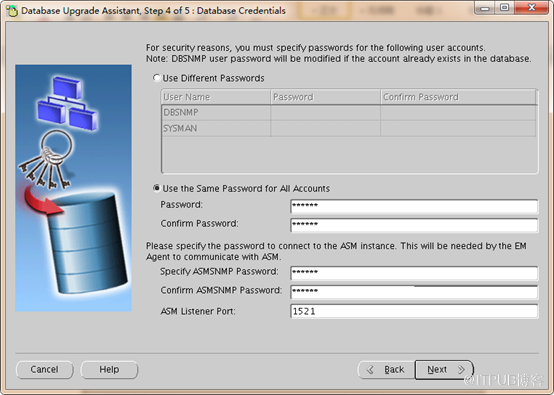Click the User Name column header
The width and height of the screenshot is (554, 395).
click(216, 97)
